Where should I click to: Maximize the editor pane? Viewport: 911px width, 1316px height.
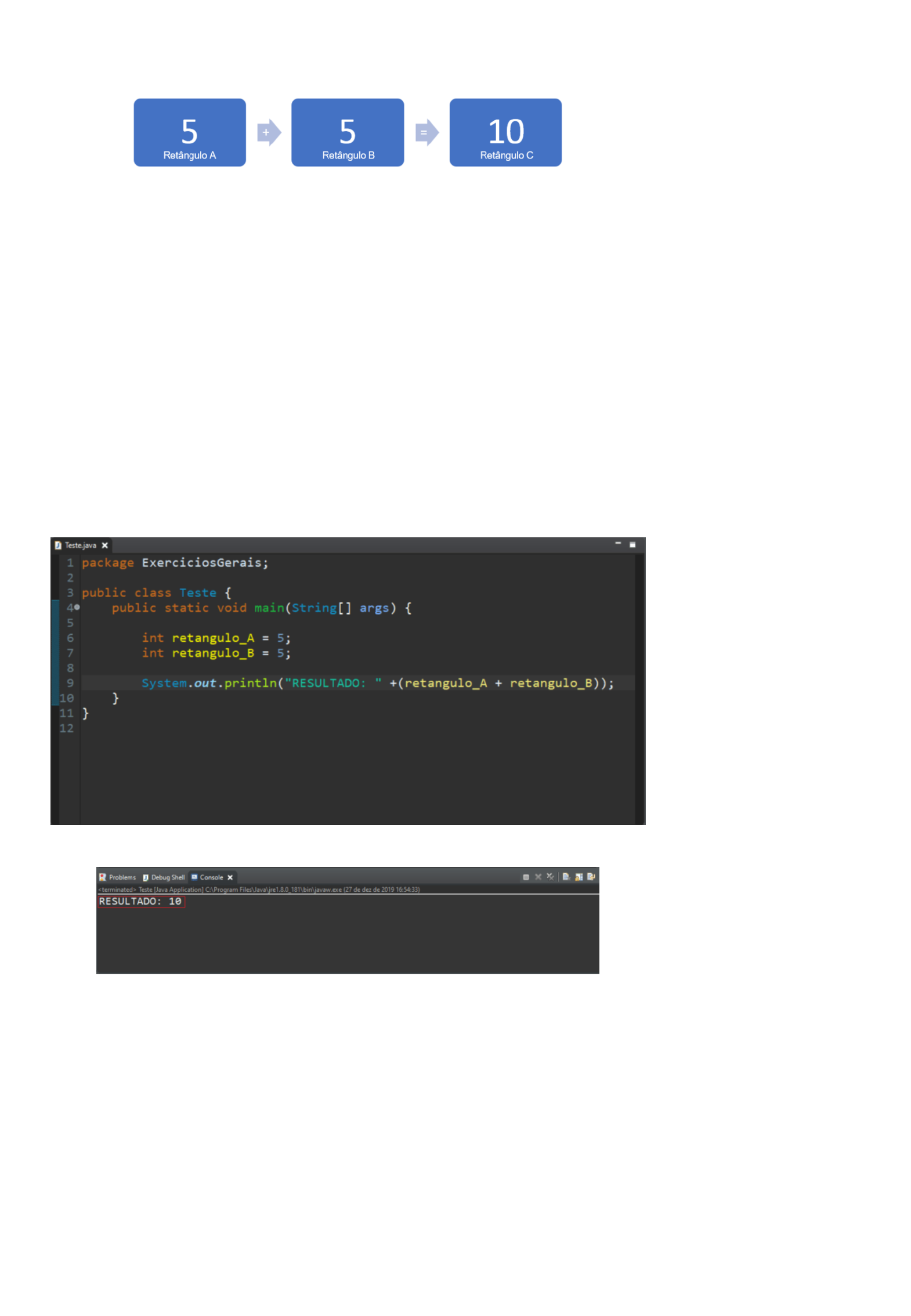click(x=632, y=545)
